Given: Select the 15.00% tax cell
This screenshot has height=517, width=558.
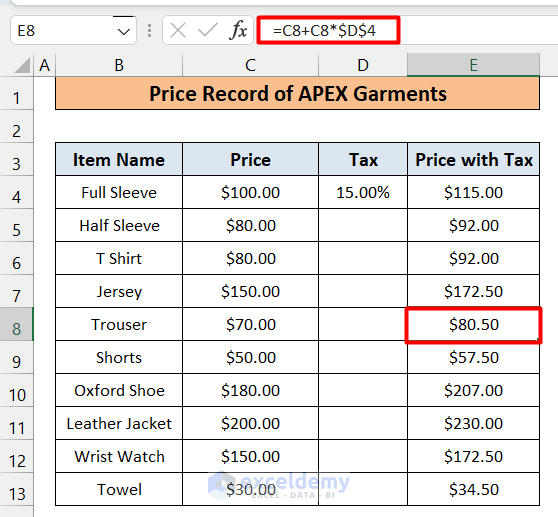Looking at the screenshot, I should (x=363, y=192).
